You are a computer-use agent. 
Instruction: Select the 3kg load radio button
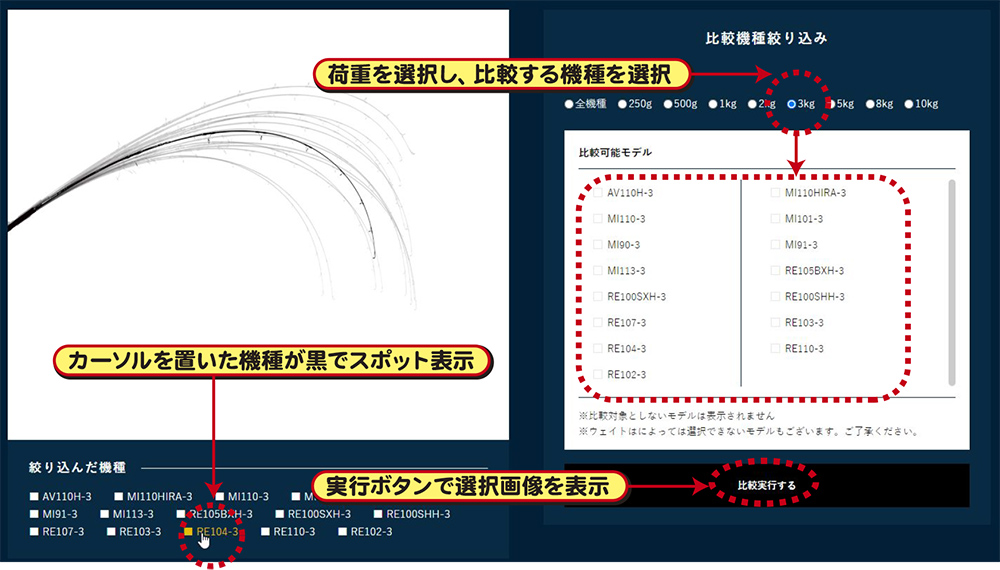point(792,103)
